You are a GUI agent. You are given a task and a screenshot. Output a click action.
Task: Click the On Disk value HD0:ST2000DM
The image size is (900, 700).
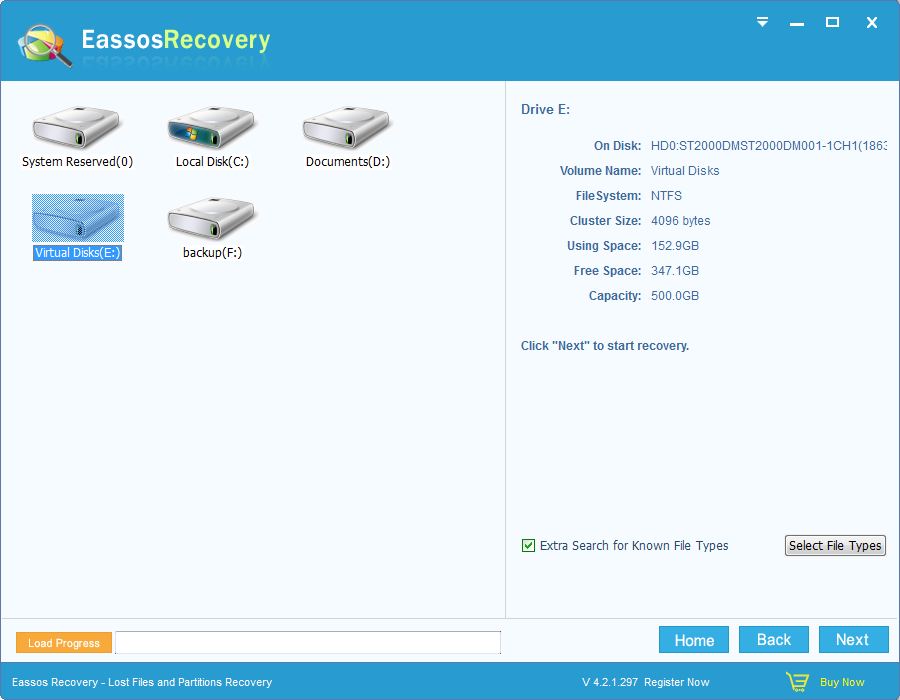769,146
